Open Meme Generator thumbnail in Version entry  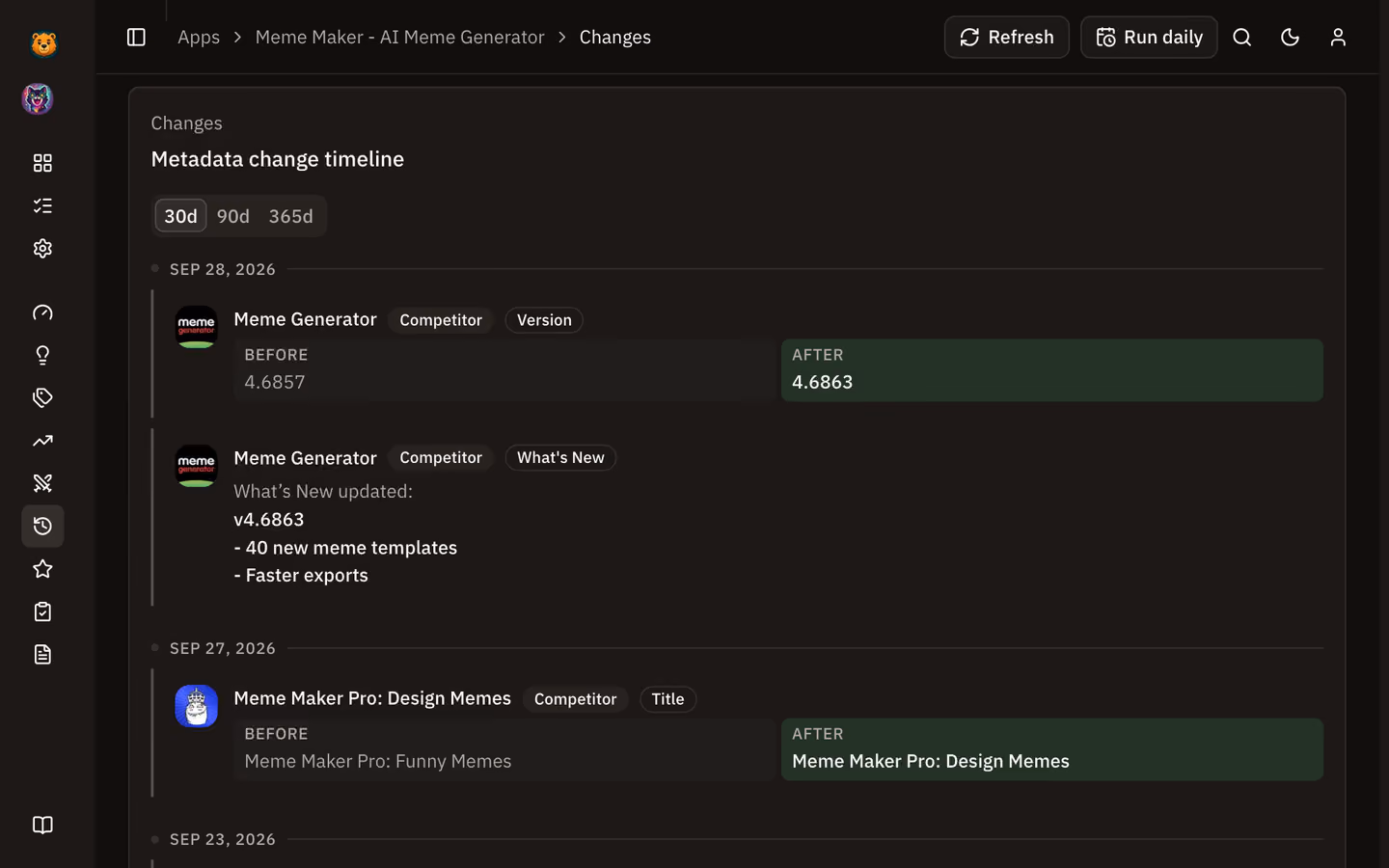(196, 327)
